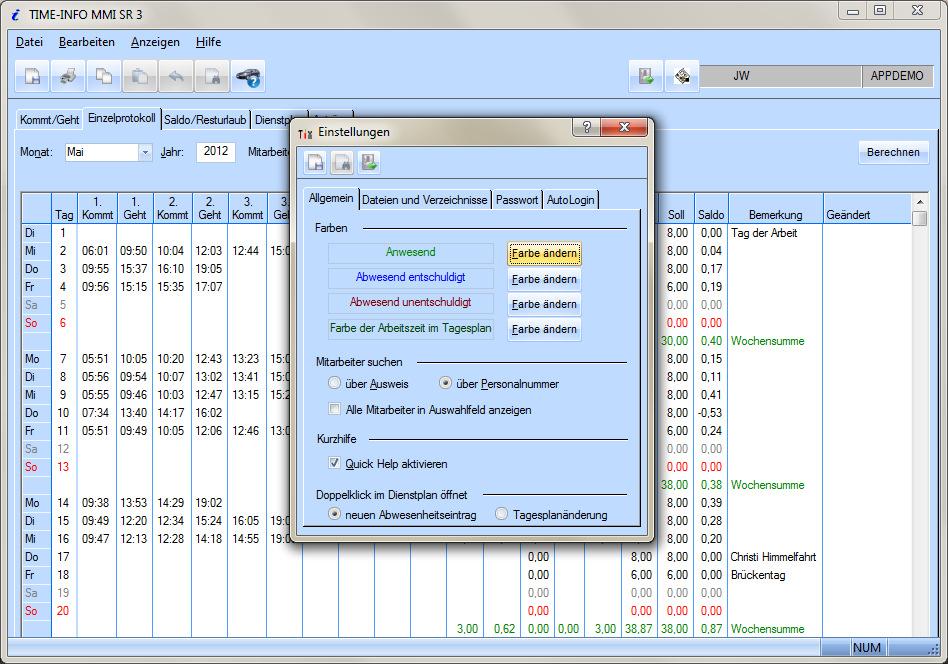948x664 pixels.
Task: Click 'Farbe ändern' for Abwesend entschuldigt
Action: pos(544,279)
